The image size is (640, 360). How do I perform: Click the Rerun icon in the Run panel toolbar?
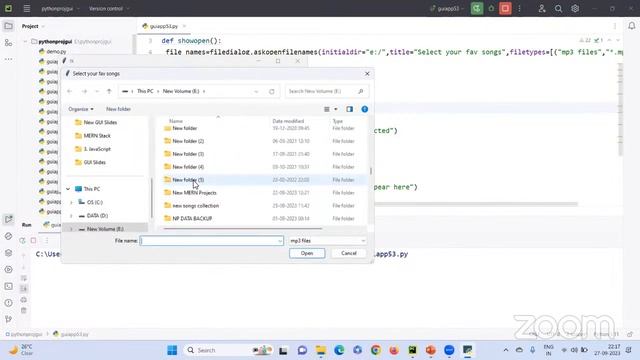pos(22,240)
